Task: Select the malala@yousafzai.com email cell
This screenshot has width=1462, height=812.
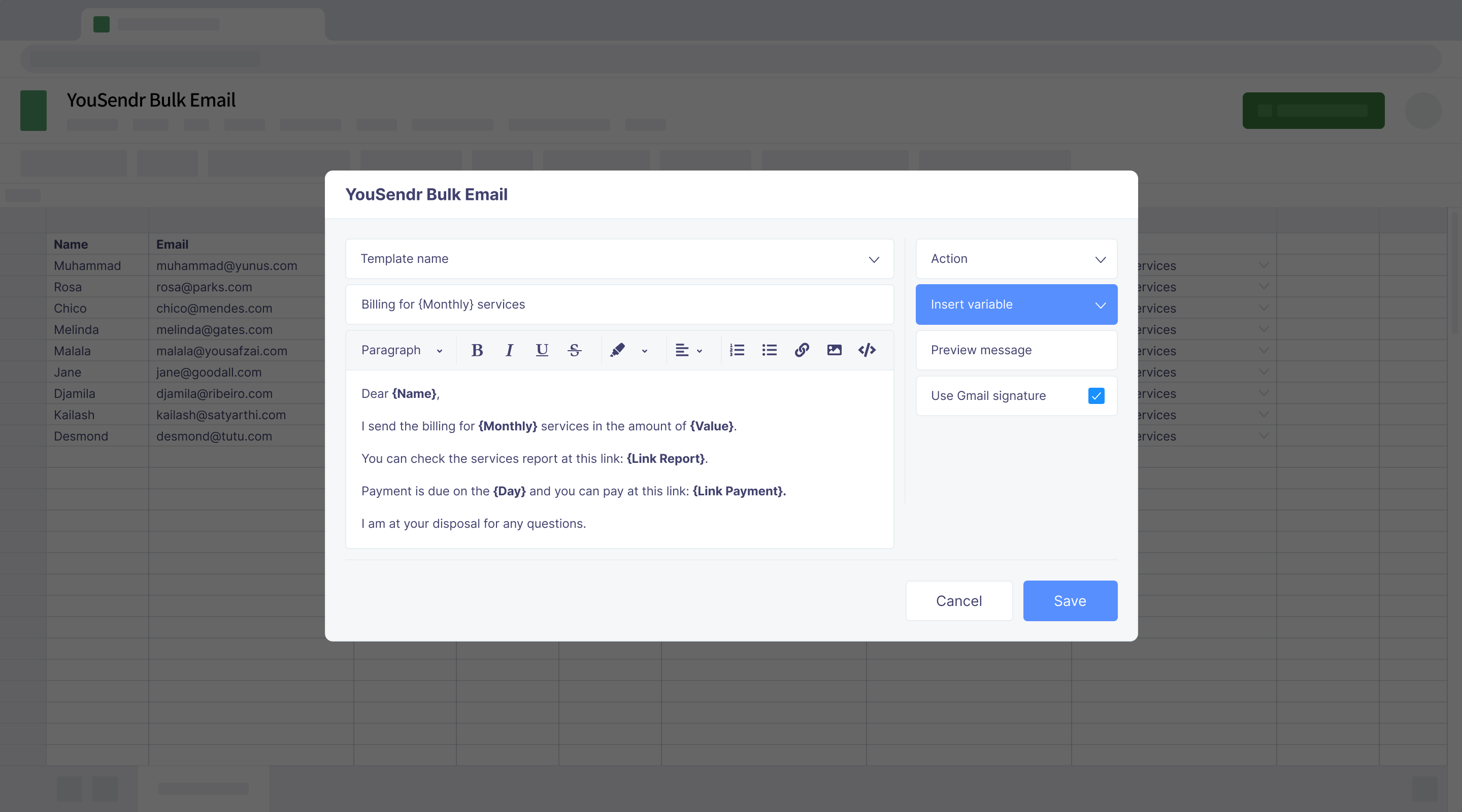Action: coord(237,351)
